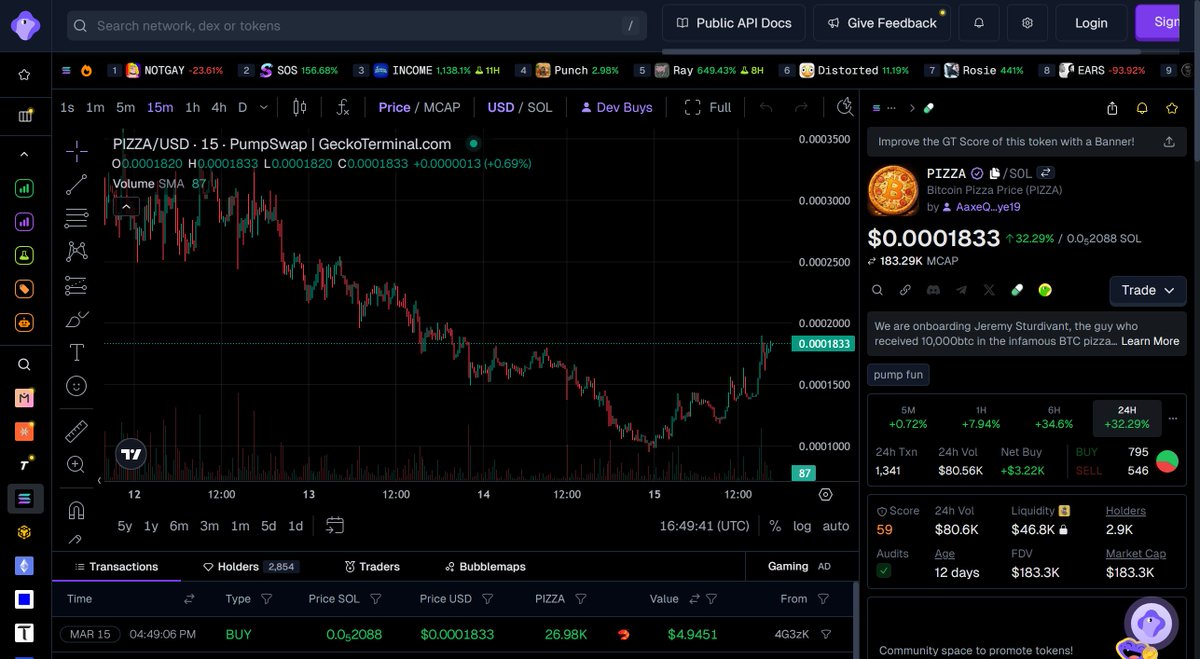Toggle the magnet snap mode
The width and height of the screenshot is (1200, 659).
(x=77, y=510)
